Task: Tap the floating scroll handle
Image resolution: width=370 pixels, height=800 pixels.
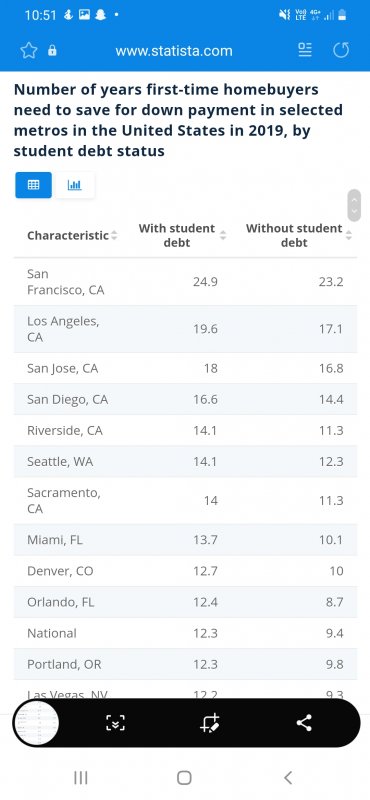Action: point(354,205)
